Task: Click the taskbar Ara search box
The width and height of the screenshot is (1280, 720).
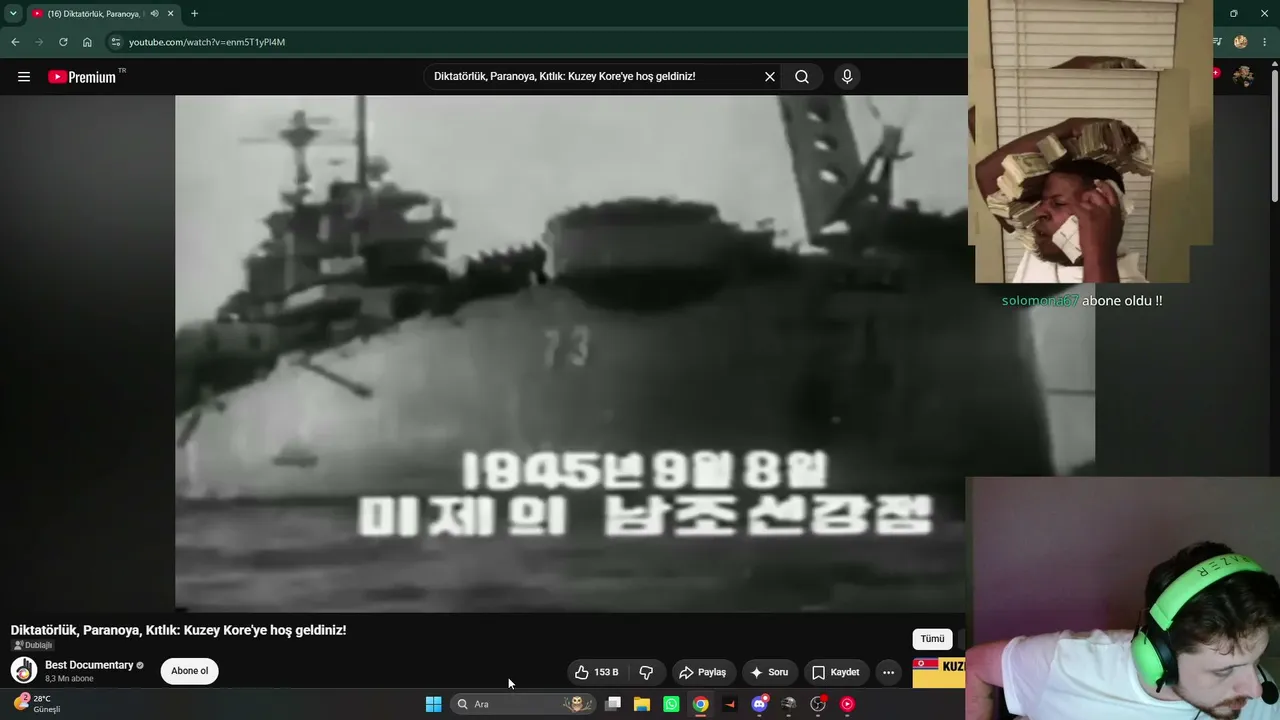Action: [524, 704]
